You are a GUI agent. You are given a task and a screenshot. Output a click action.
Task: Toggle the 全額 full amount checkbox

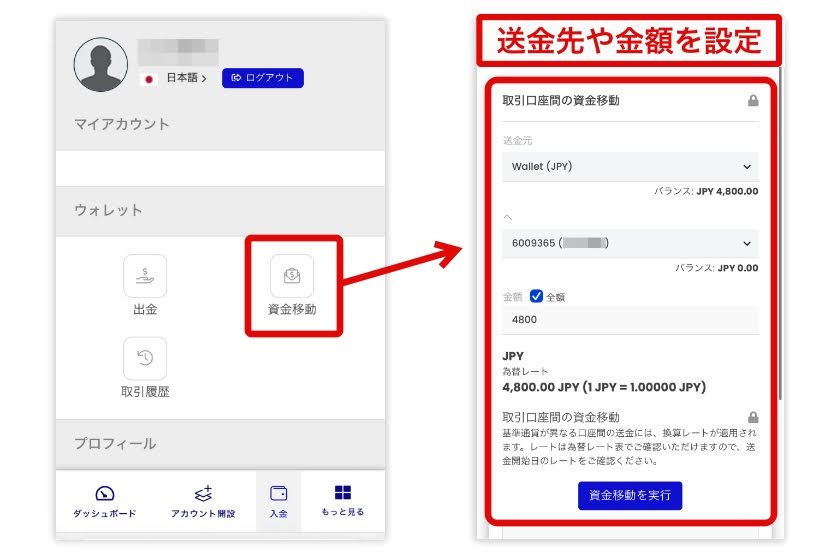click(536, 296)
